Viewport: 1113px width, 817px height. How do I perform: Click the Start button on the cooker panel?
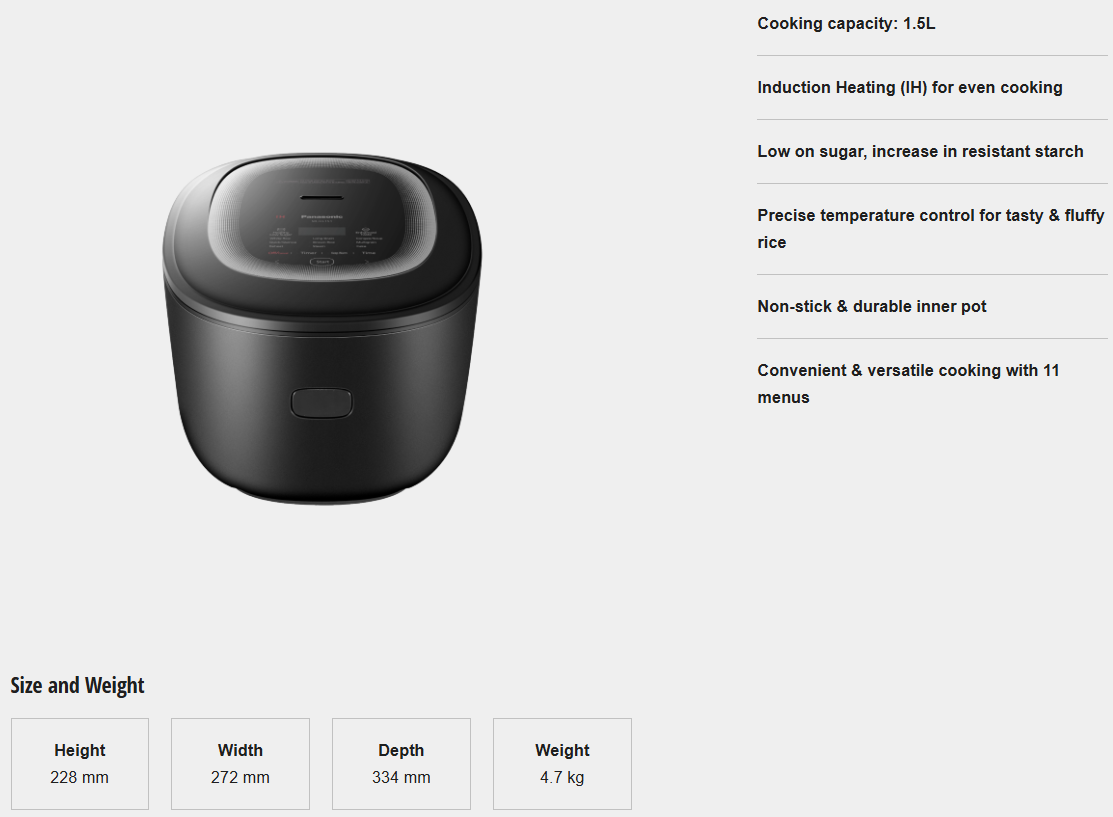click(x=322, y=262)
